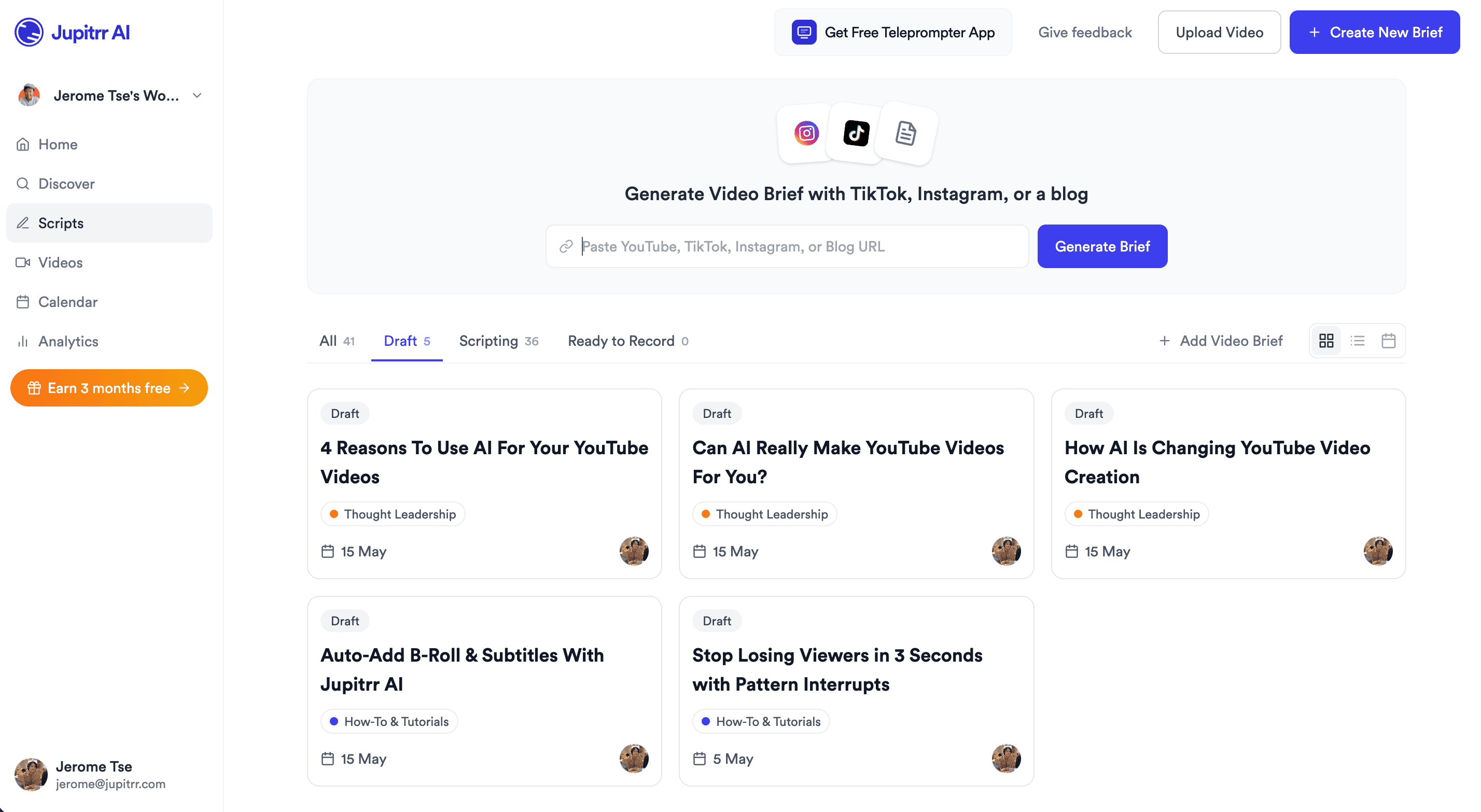Click the Instagram icon tile

click(806, 133)
